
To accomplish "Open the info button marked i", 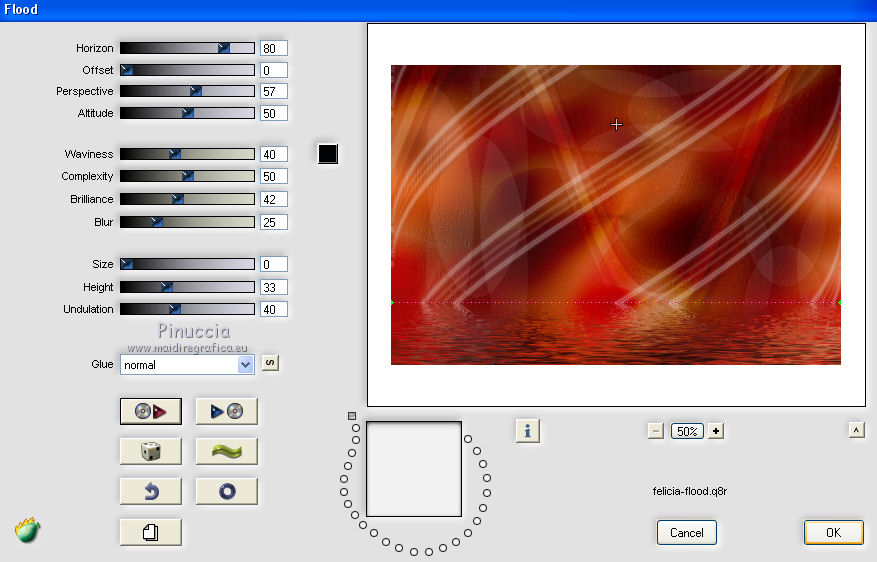I will tap(527, 431).
